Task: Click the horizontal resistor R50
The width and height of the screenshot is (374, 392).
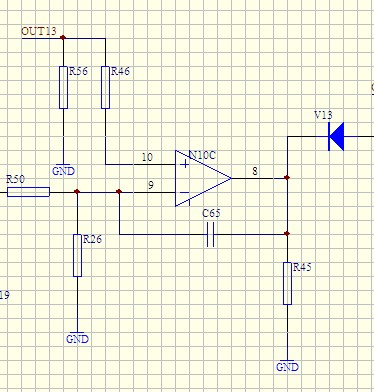Action: point(28,192)
